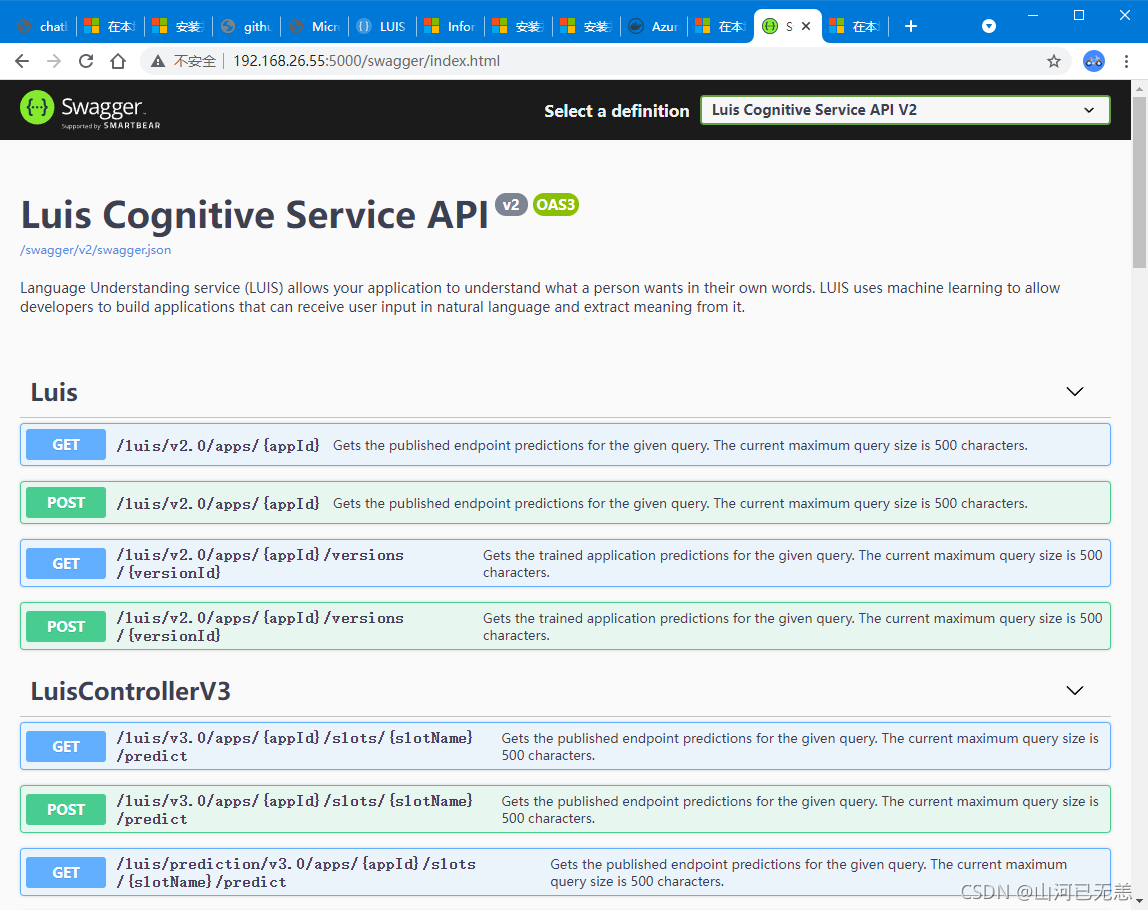Minimize the browser window
Viewport: 1148px width, 910px height.
(1033, 15)
